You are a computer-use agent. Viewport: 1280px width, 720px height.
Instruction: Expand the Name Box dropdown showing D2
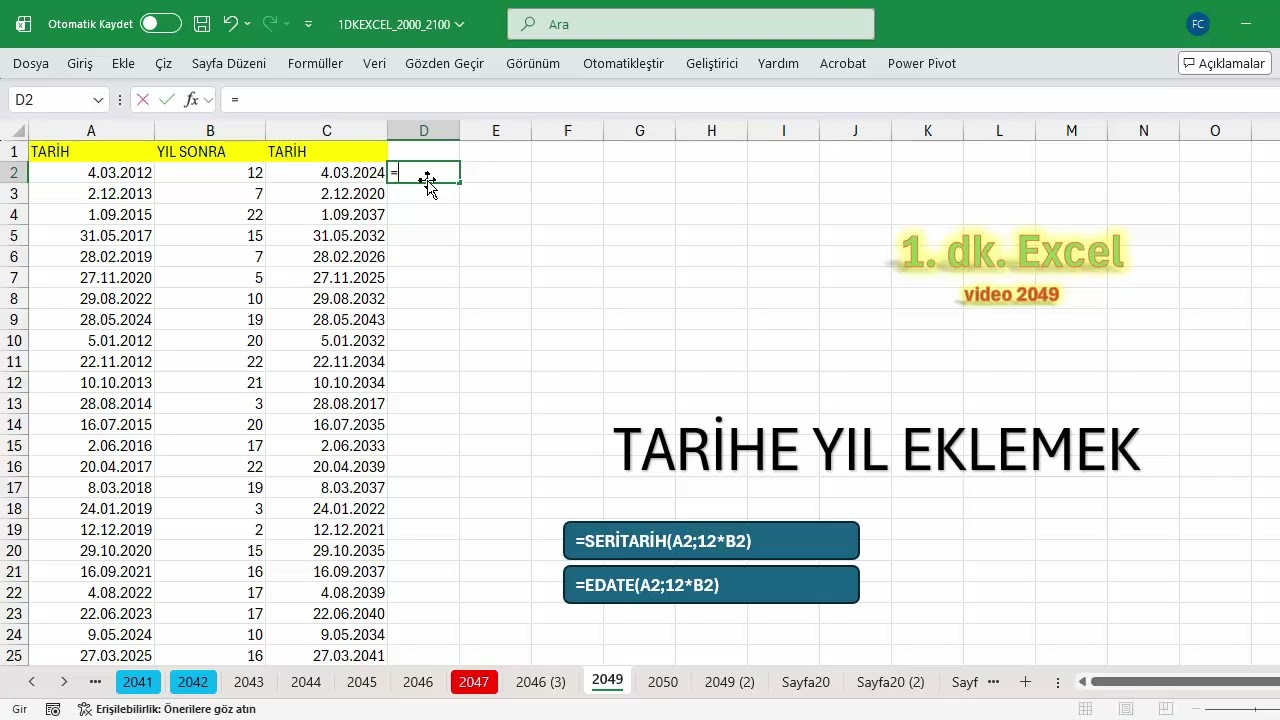(98, 100)
